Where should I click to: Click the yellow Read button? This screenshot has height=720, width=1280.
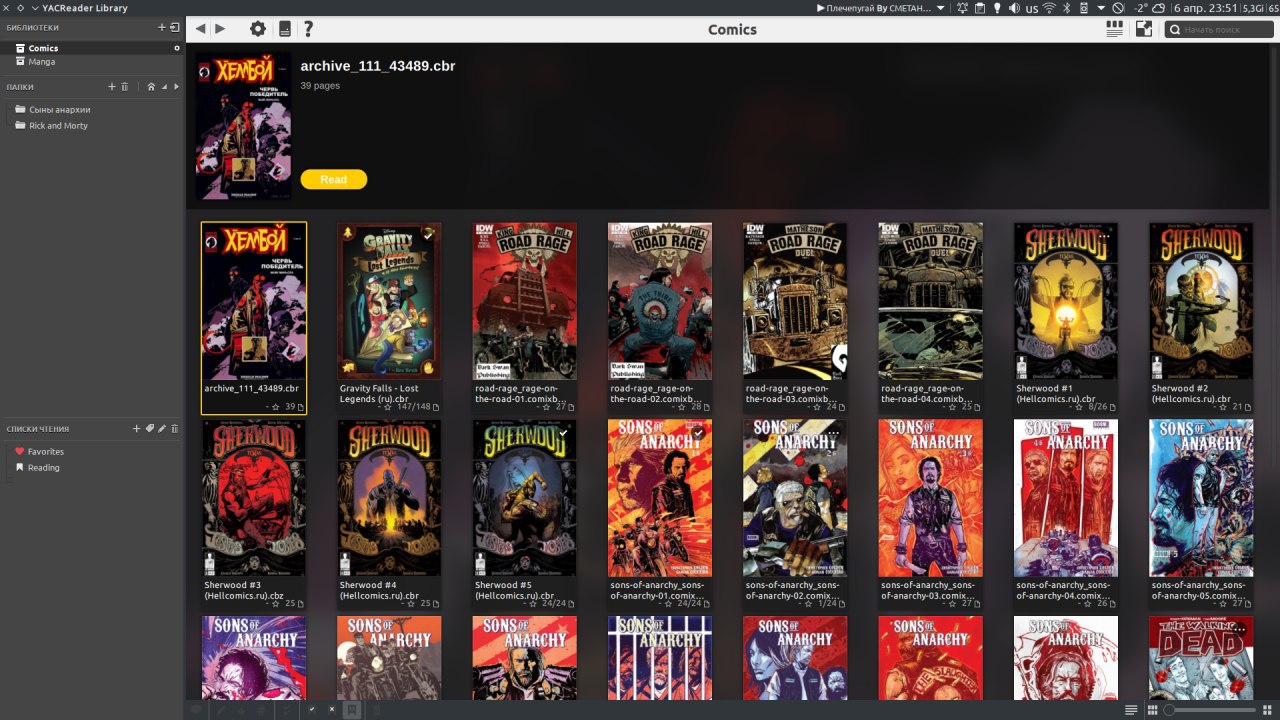tap(334, 180)
